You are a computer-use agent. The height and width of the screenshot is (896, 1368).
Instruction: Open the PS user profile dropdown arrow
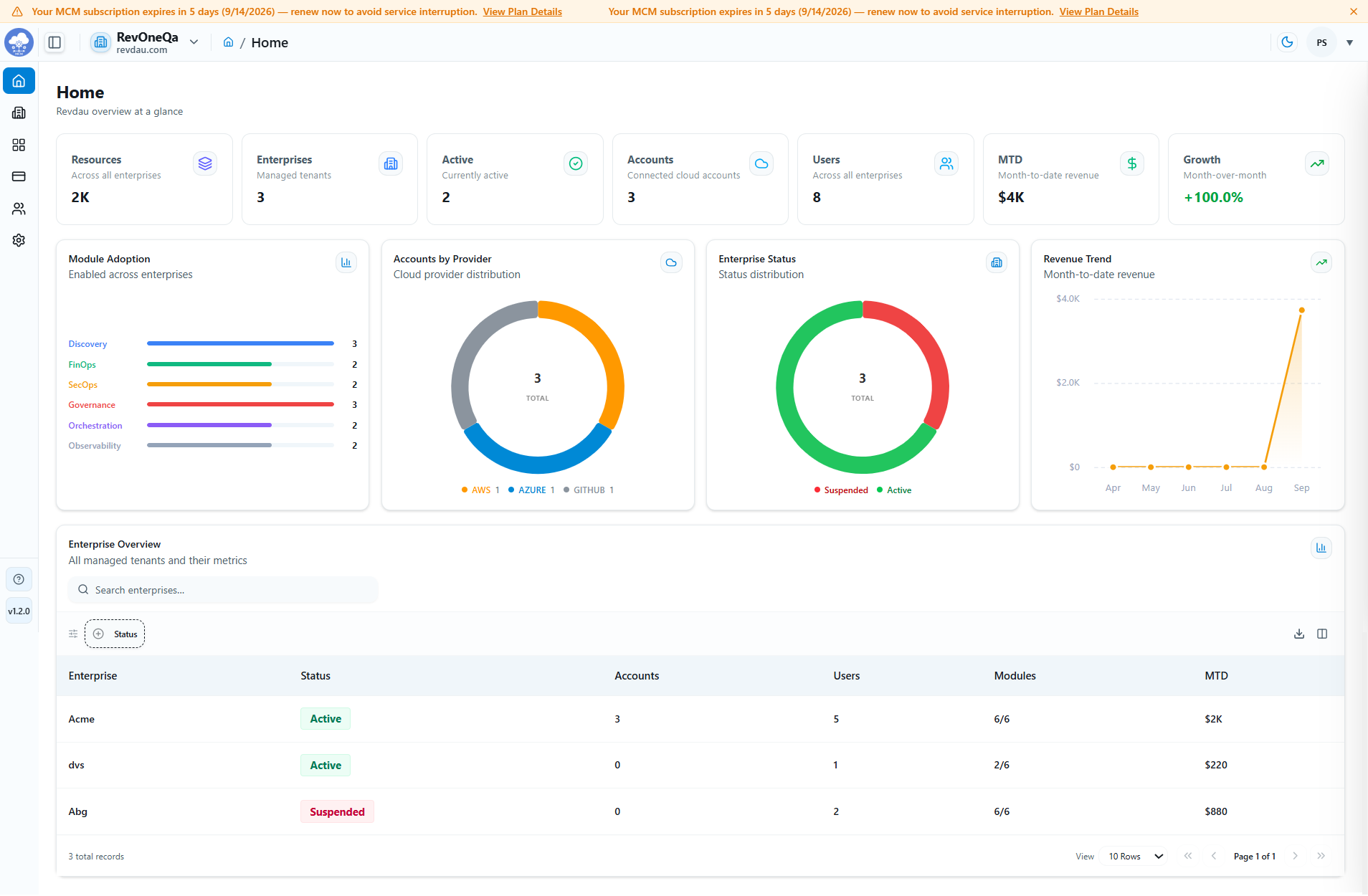point(1350,42)
